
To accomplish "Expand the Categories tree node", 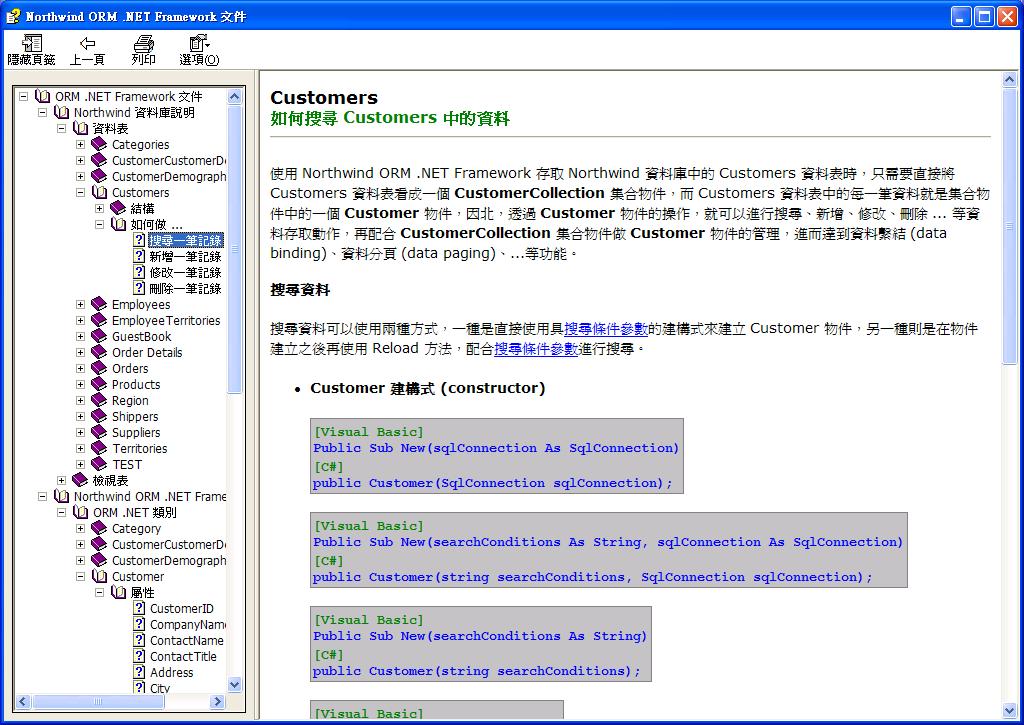I will pos(80,144).
